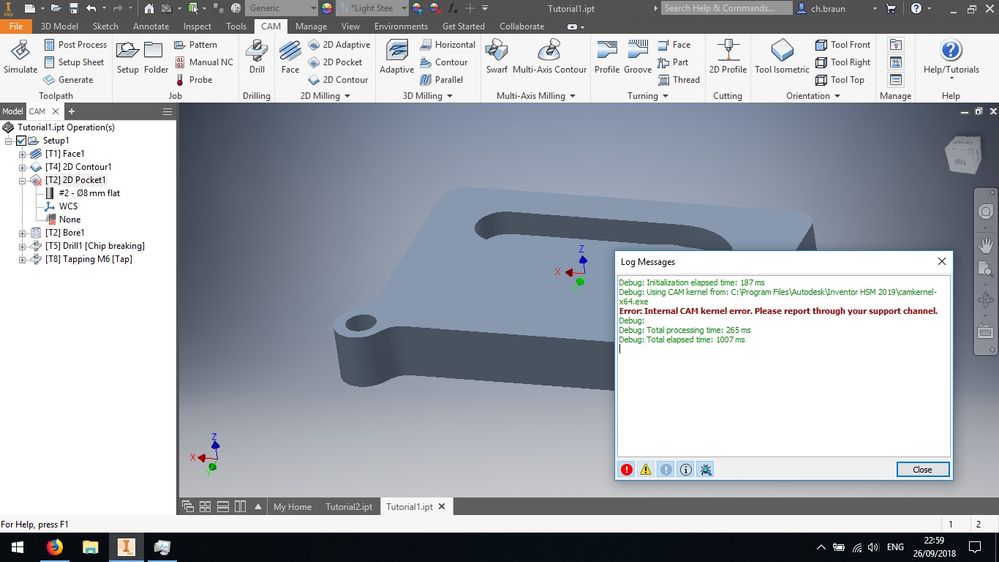Open the Manage ribbon tab
This screenshot has width=999, height=562.
pyautogui.click(x=311, y=26)
